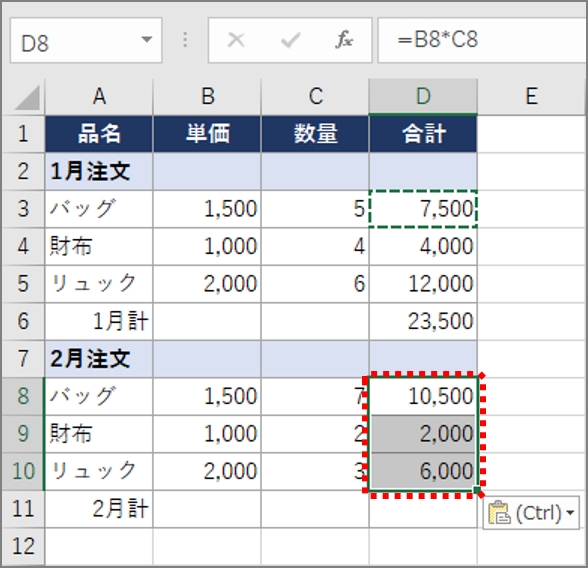Select column A header

click(x=99, y=96)
